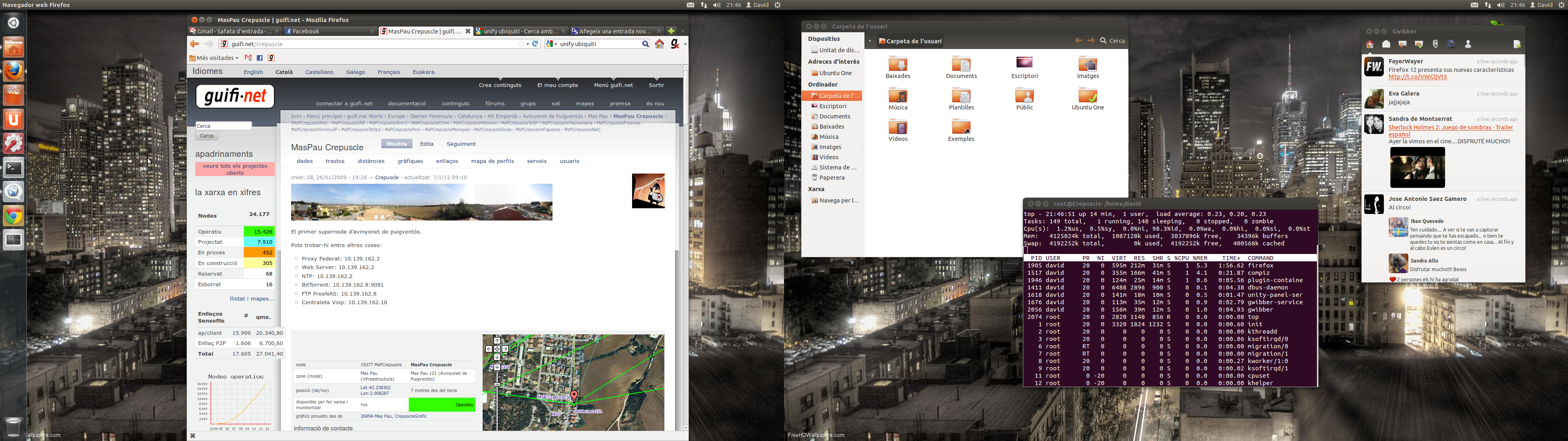Click Gwibber new message icon
1568x441 pixels.
[1517, 45]
